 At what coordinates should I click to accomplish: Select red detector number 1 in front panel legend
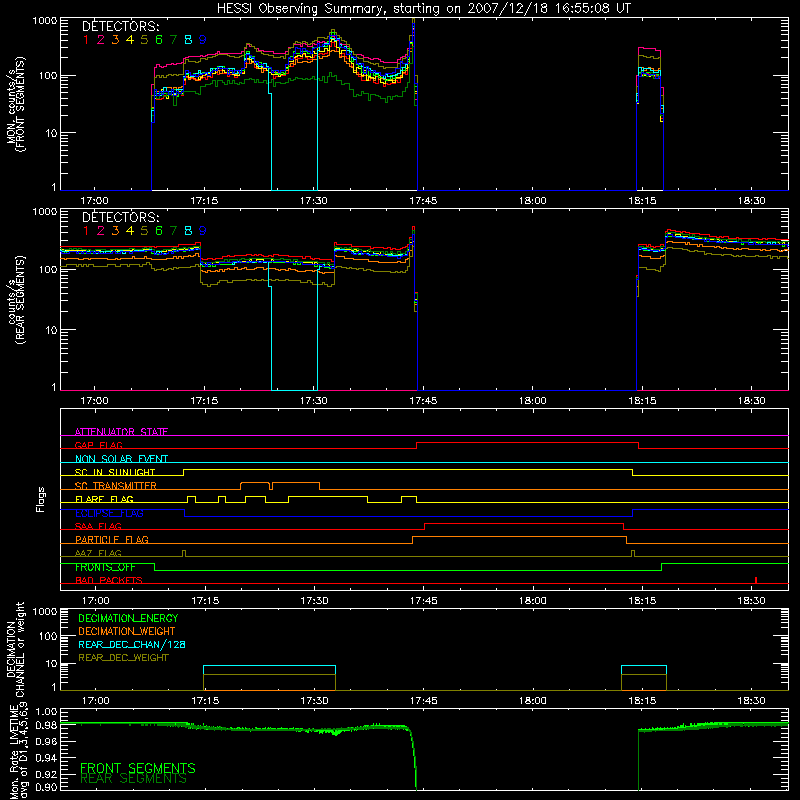tap(86, 40)
